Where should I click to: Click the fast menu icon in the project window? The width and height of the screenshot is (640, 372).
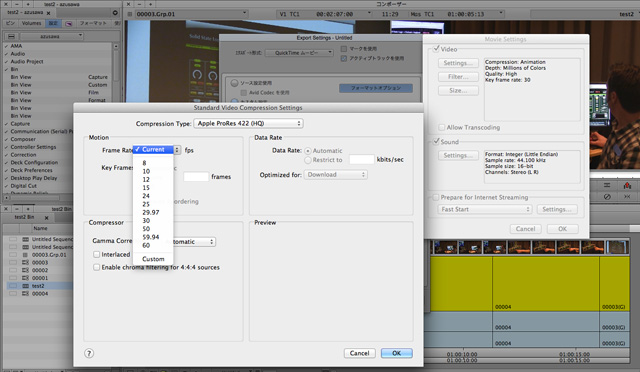pos(11,36)
